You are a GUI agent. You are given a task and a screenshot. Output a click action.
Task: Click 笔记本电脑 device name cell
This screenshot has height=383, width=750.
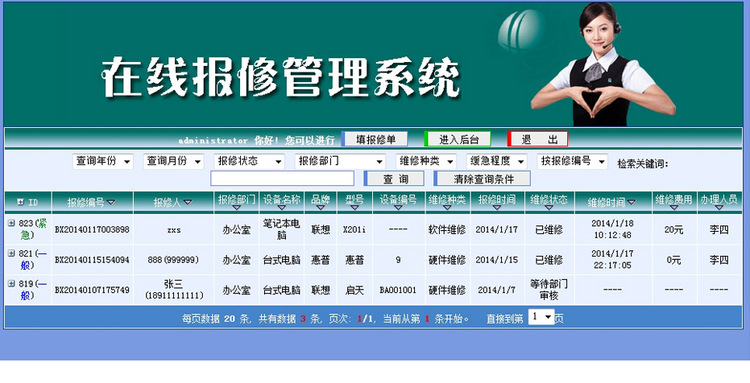[281, 230]
